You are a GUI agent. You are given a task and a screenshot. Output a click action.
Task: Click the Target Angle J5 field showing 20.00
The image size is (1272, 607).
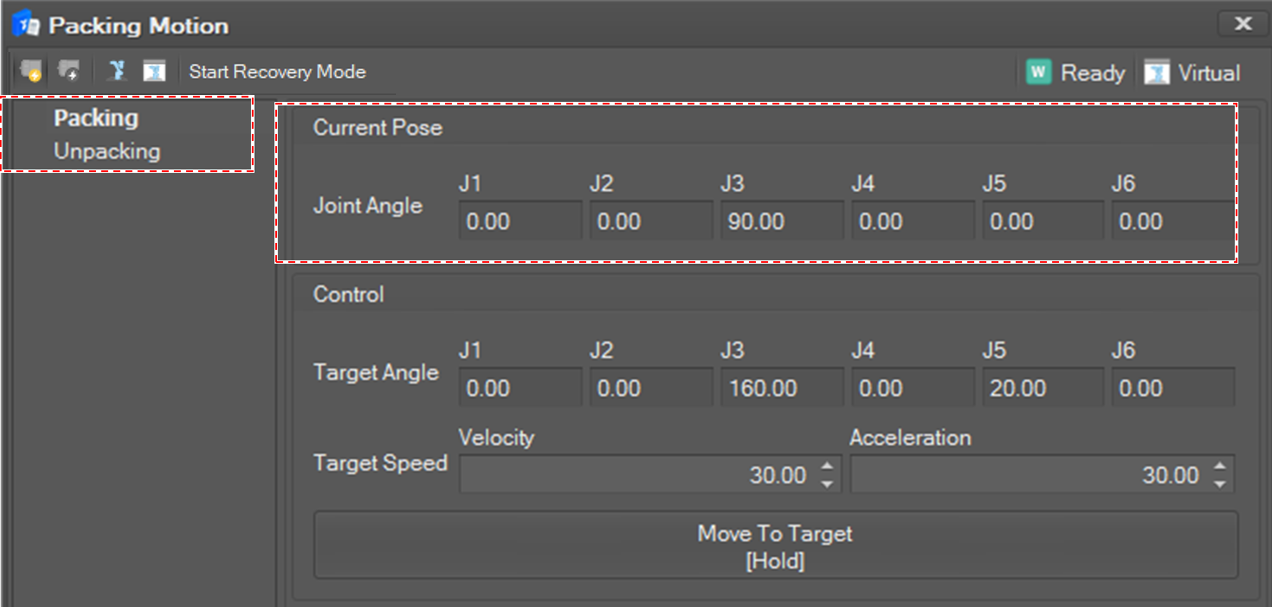1043,388
